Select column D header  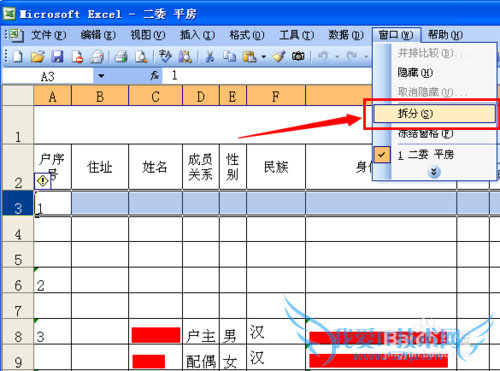click(x=201, y=96)
